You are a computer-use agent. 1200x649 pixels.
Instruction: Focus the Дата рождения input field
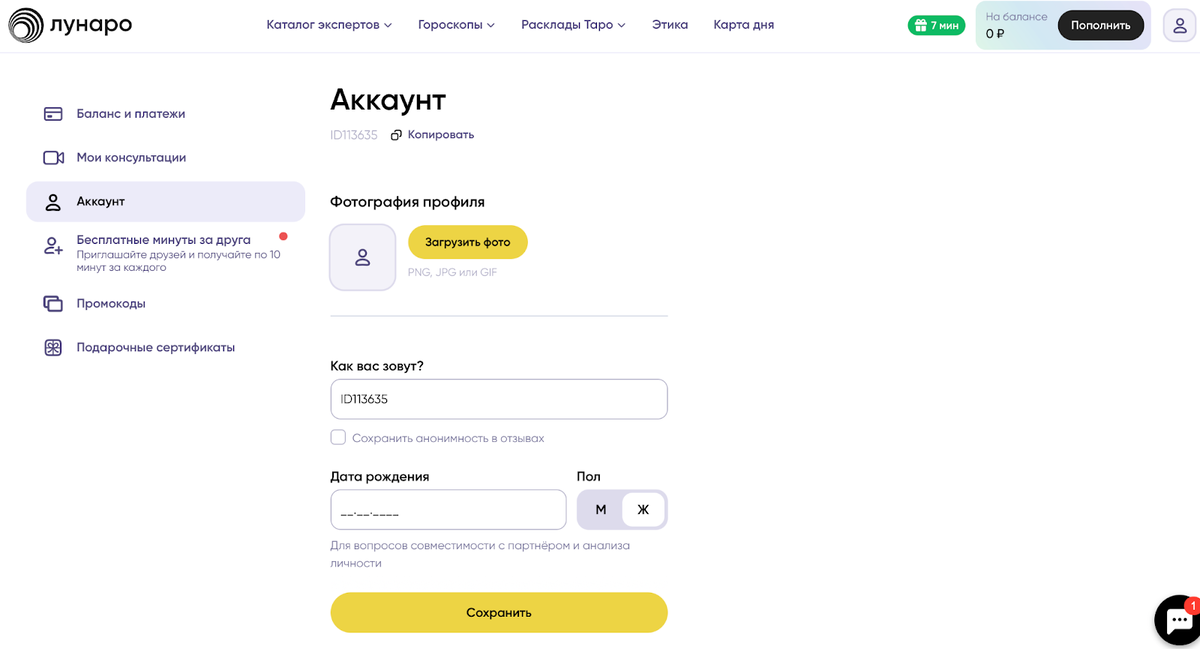tap(448, 510)
